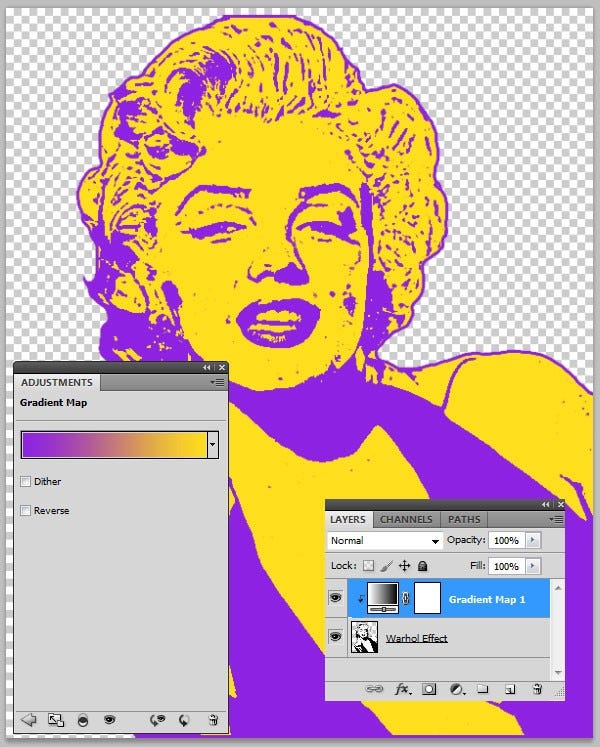Select the Layers tab
Viewport: 600px width, 747px height.
coord(348,519)
